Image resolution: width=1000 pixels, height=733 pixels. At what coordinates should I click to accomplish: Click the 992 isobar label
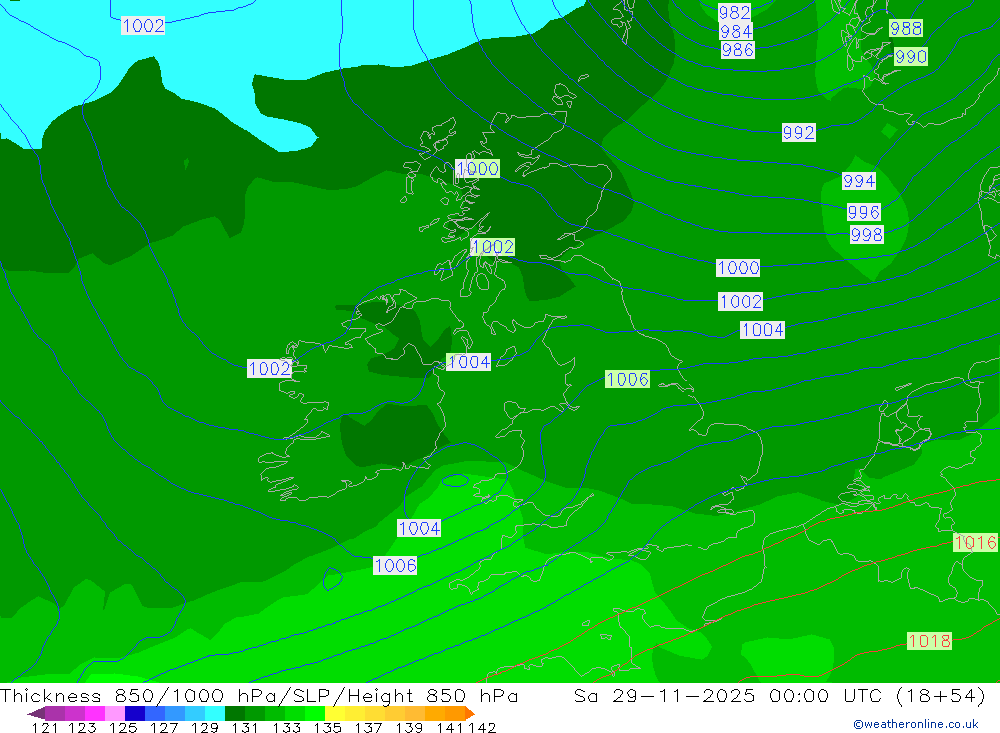tap(798, 133)
